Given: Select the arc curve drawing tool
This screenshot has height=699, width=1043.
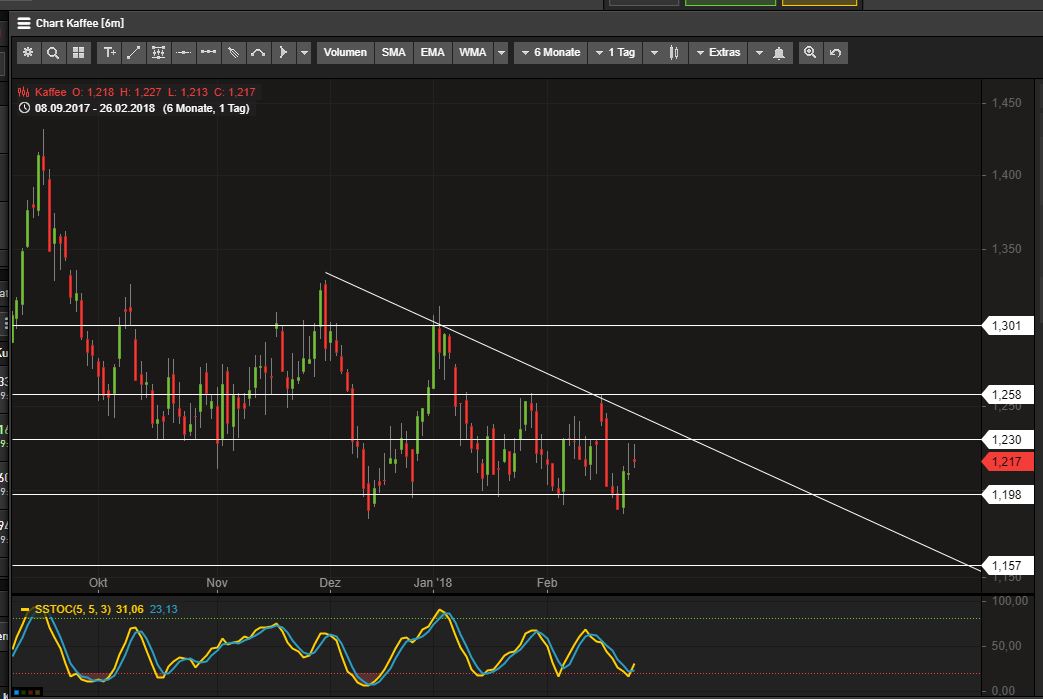Looking at the screenshot, I should [258, 52].
